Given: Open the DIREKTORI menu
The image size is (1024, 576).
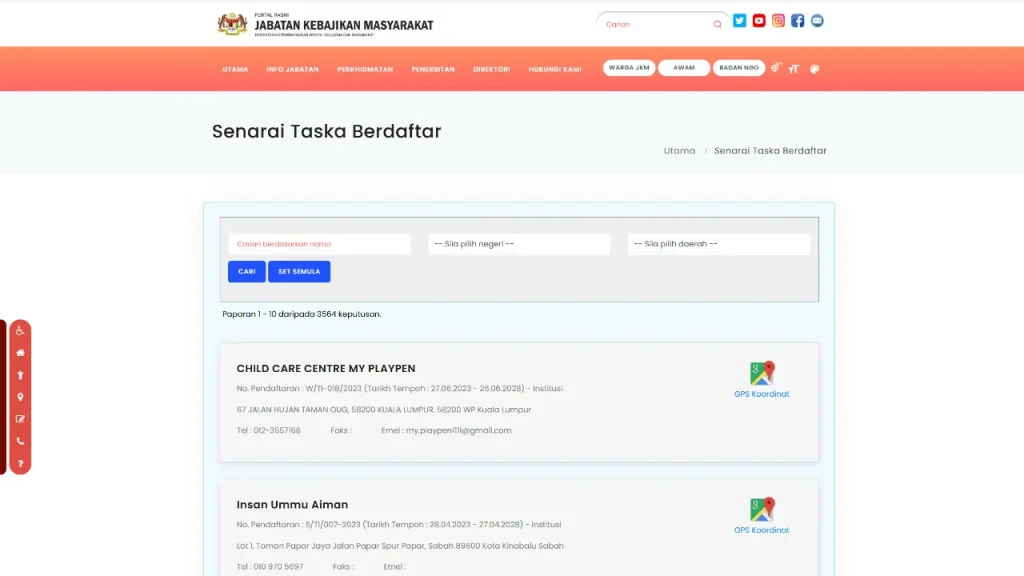Looking at the screenshot, I should [492, 69].
